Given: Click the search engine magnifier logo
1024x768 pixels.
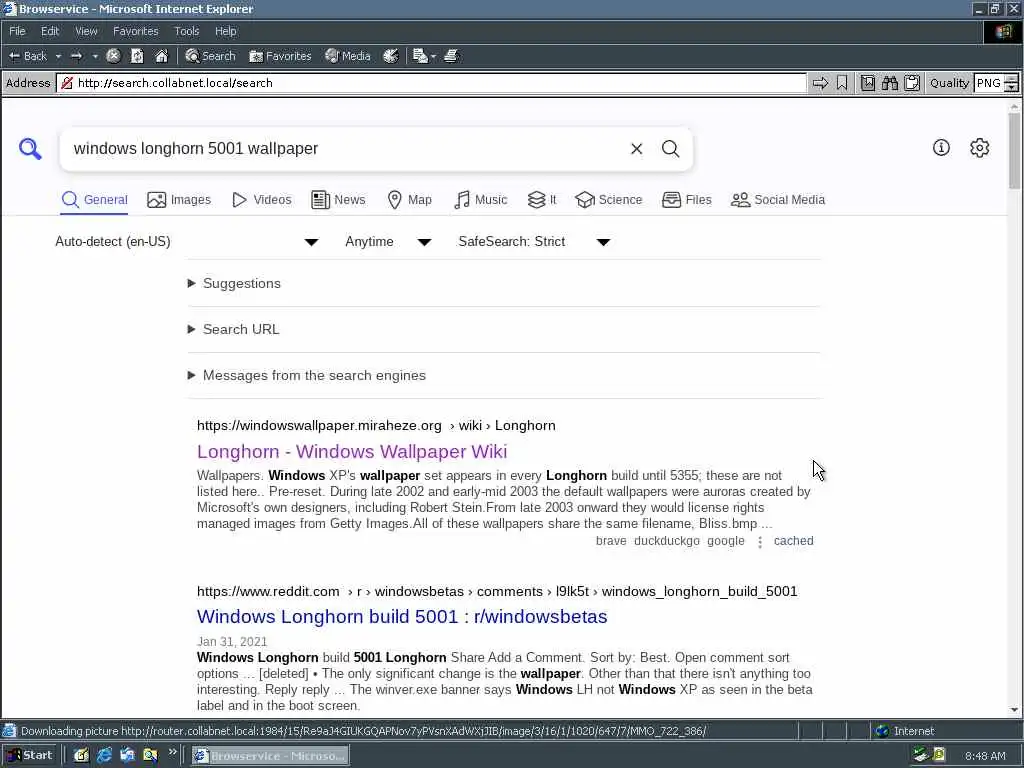Looking at the screenshot, I should 30,149.
